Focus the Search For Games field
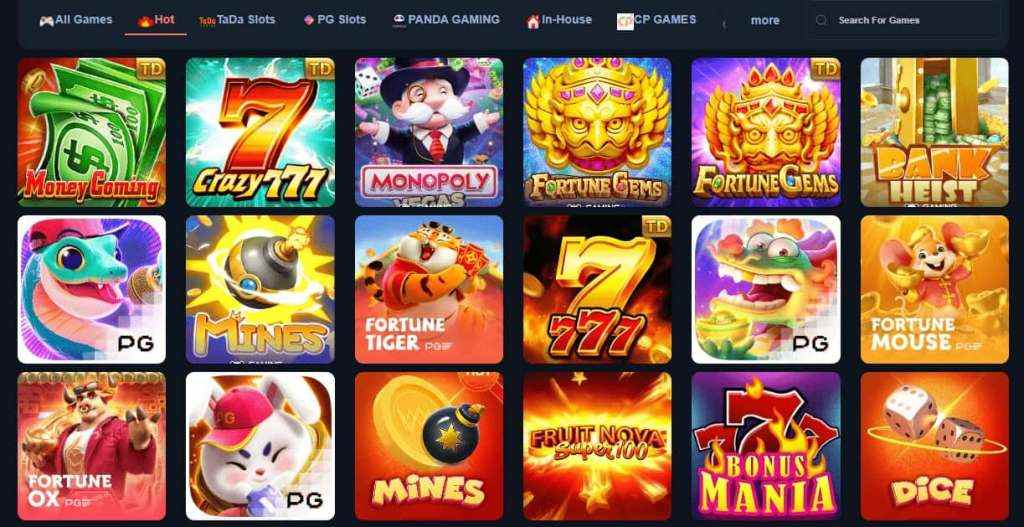Screen dimensions: 1024x527 point(903,20)
